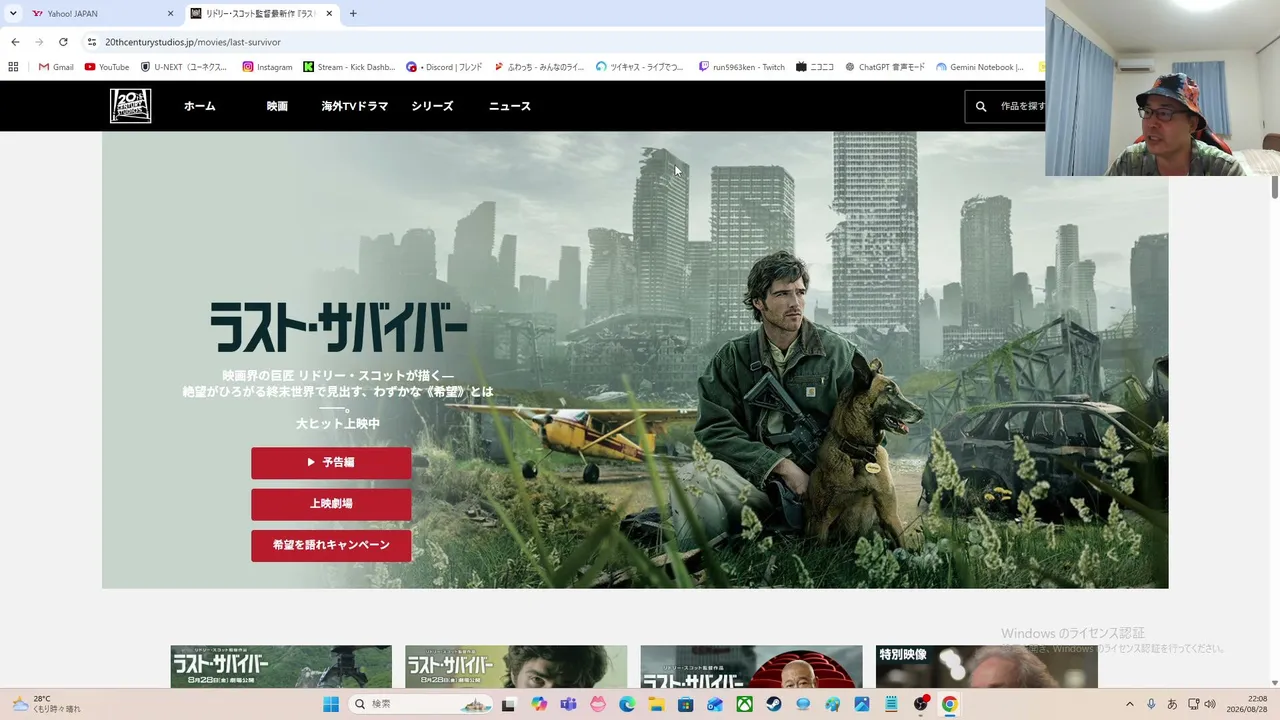Open the ニコニコ bookmark
The width and height of the screenshot is (1280, 720).
(815, 67)
